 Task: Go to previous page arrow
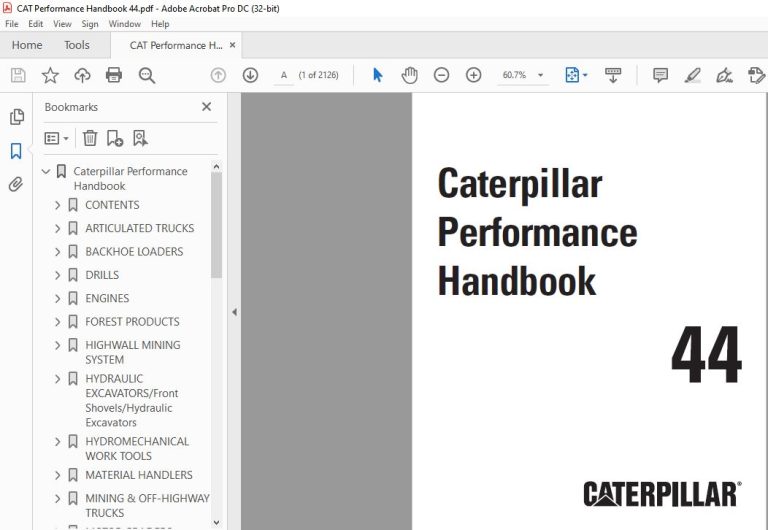[218, 75]
